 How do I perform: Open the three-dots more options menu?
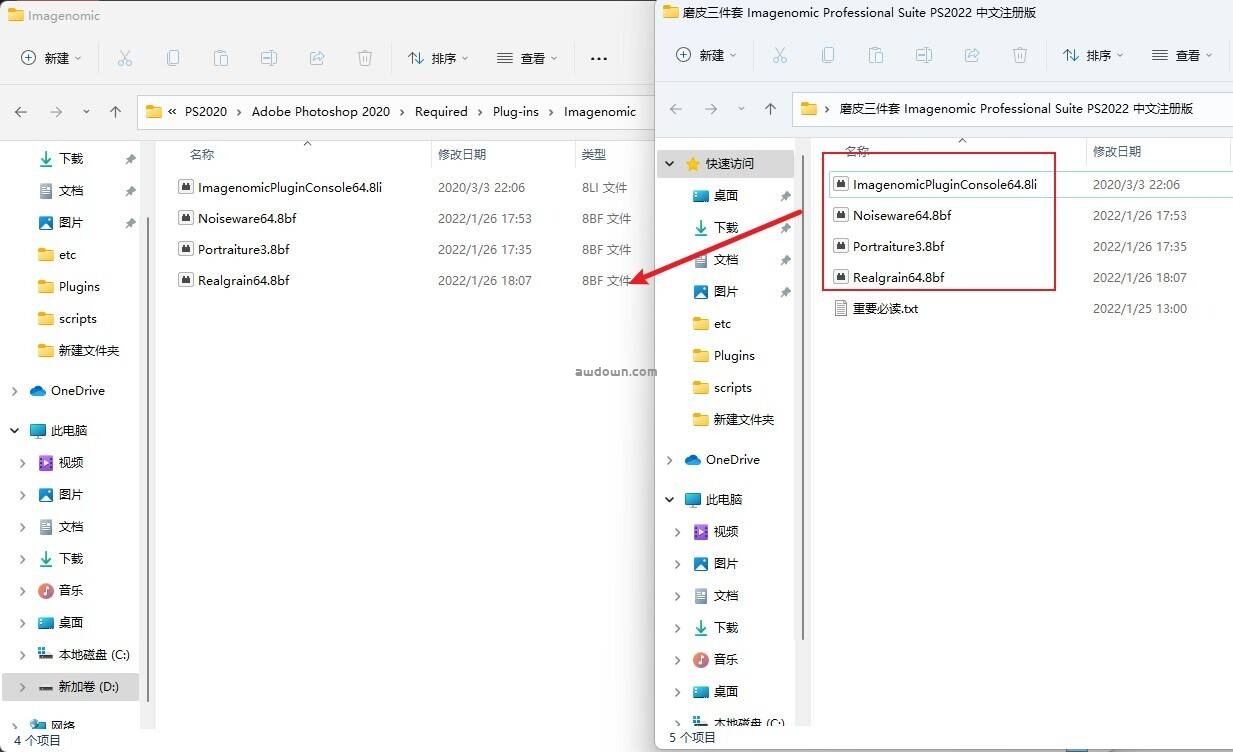599,58
